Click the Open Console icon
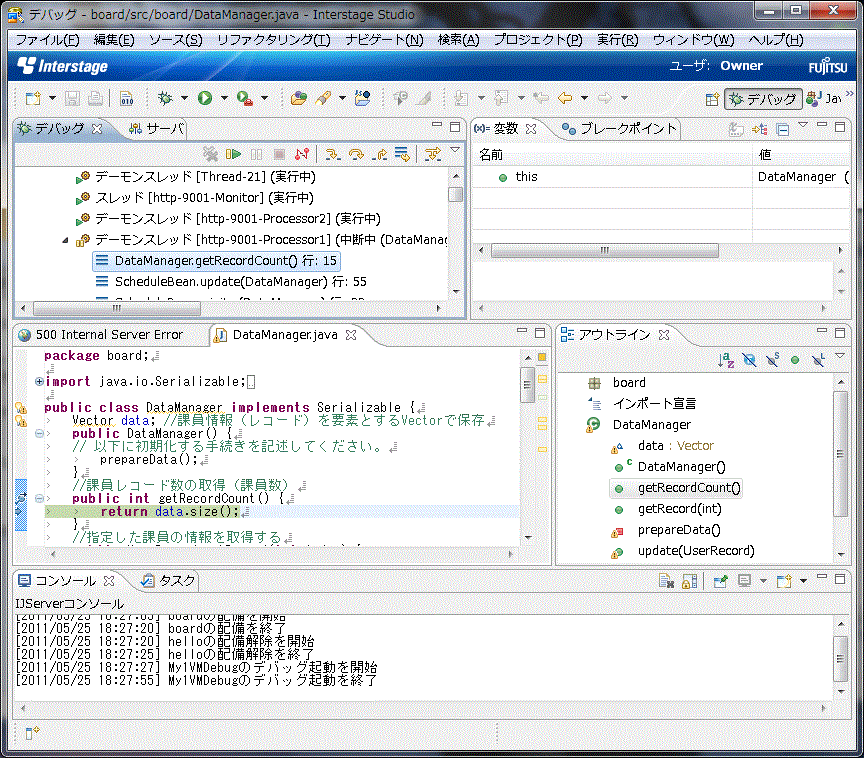Screen dimensions: 864x758 coord(784,581)
